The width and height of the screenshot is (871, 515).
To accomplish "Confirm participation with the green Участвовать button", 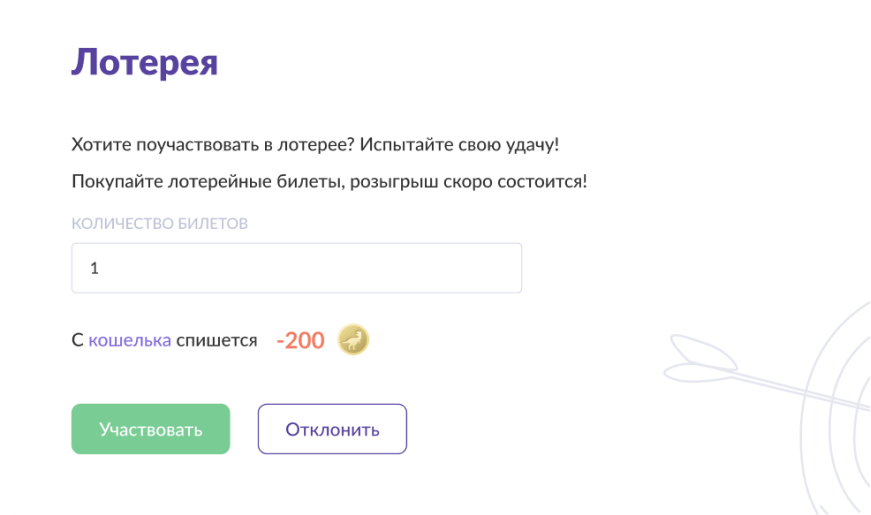I will click(x=151, y=429).
